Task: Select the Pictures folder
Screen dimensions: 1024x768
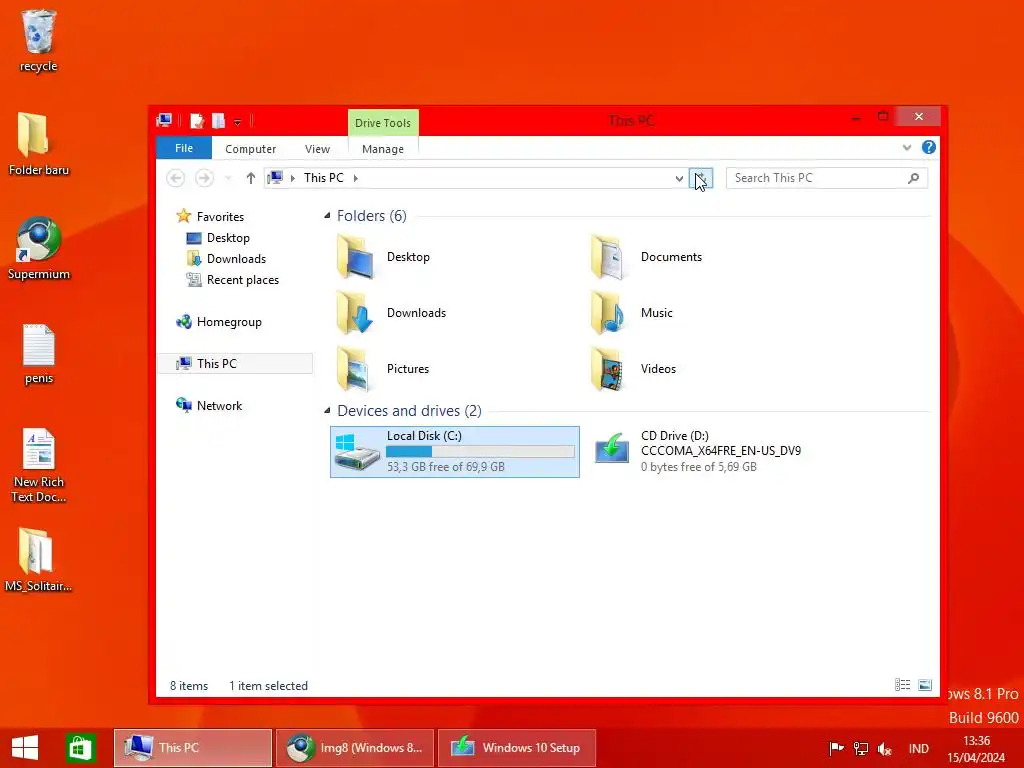Action: 383,369
